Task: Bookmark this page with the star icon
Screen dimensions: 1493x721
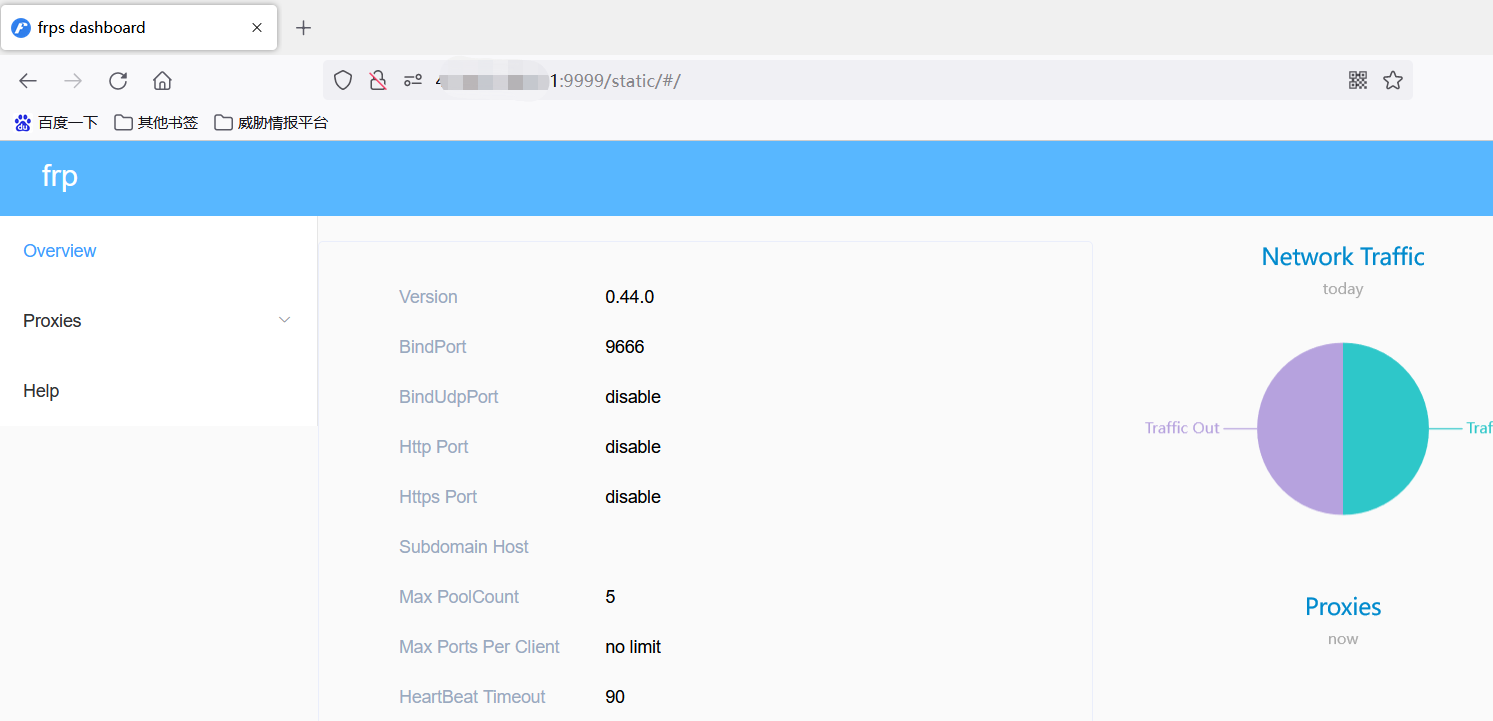Action: (1392, 81)
